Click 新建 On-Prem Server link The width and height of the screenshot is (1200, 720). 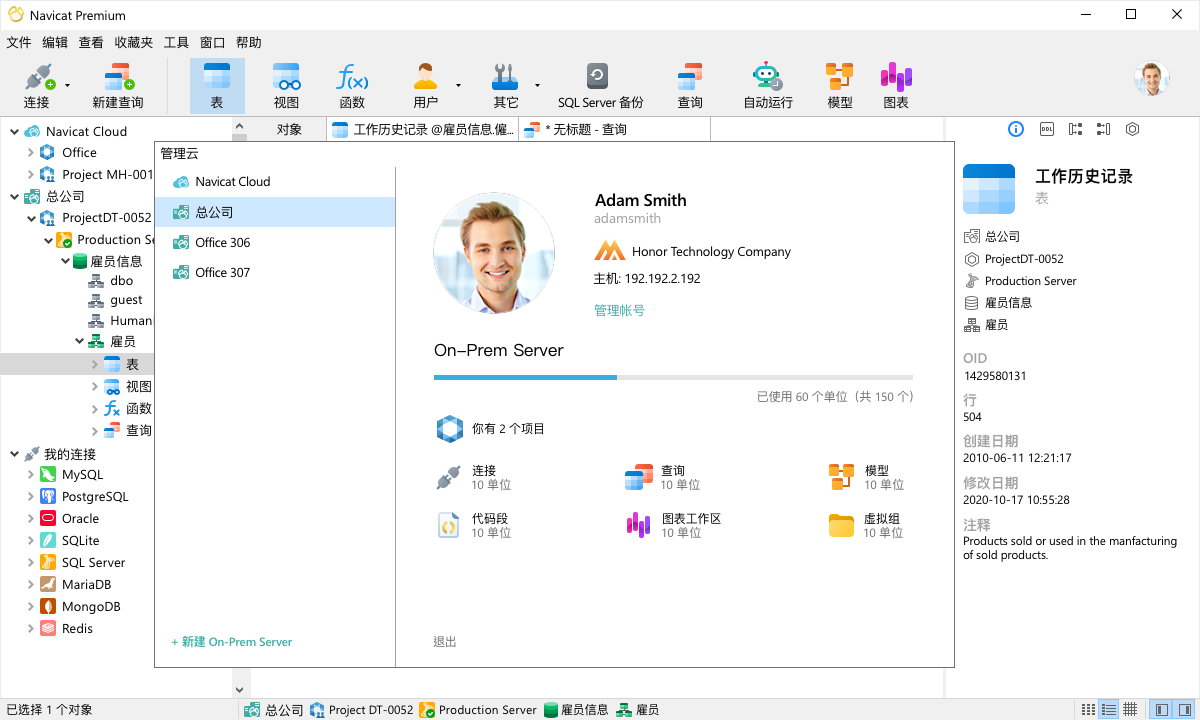(x=232, y=642)
